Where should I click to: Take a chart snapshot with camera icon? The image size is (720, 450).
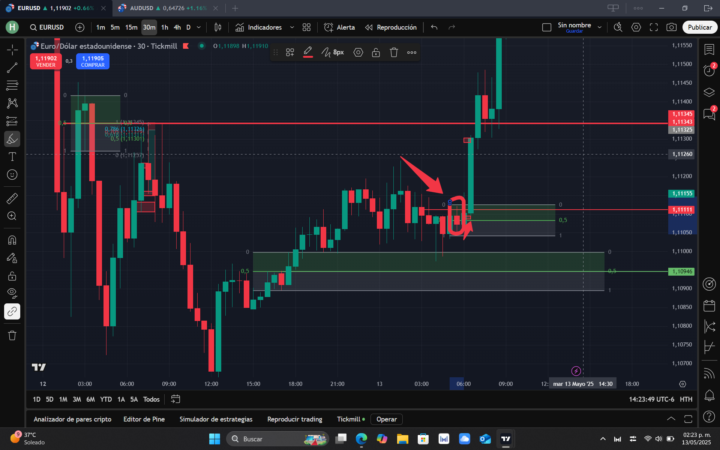click(x=671, y=28)
